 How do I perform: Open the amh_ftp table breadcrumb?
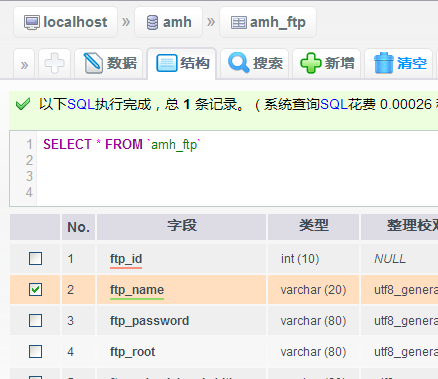coord(268,22)
